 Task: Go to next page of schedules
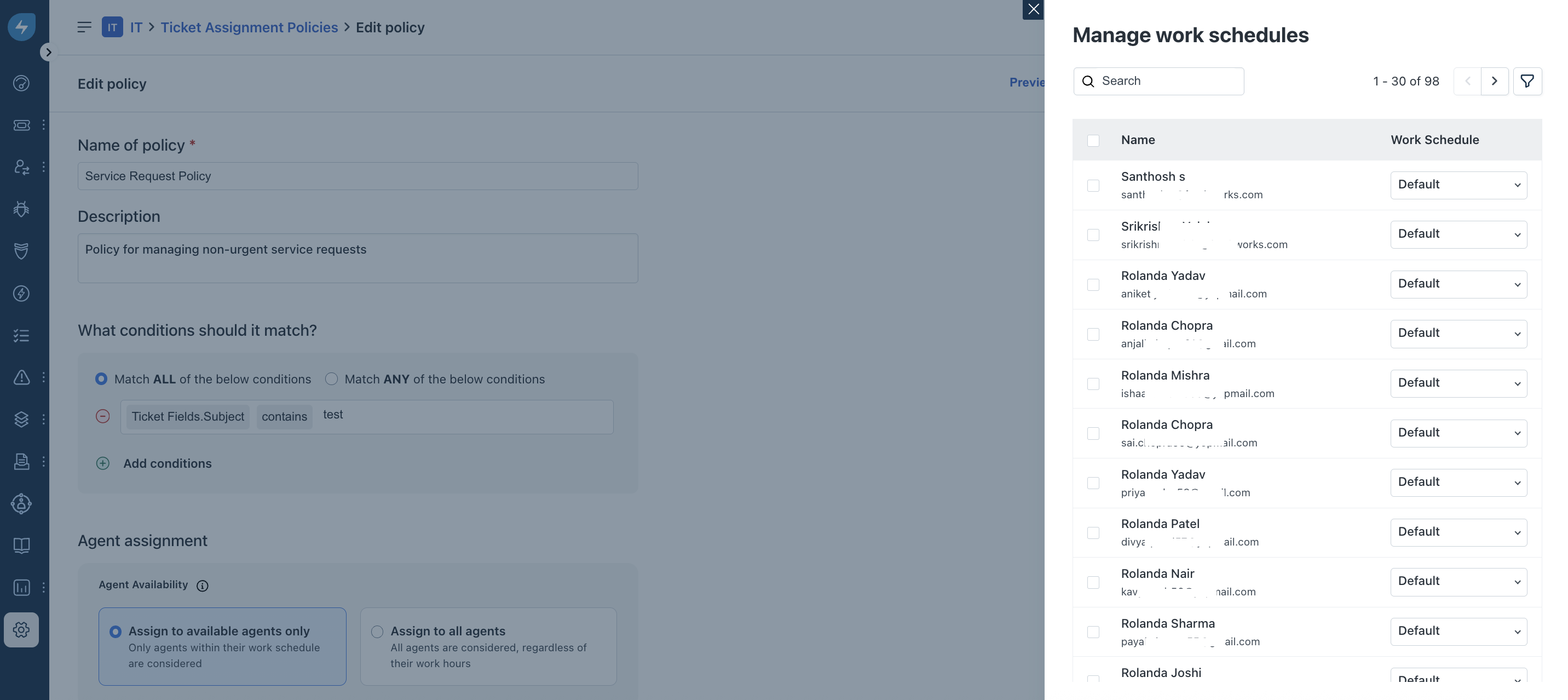pyautogui.click(x=1494, y=81)
